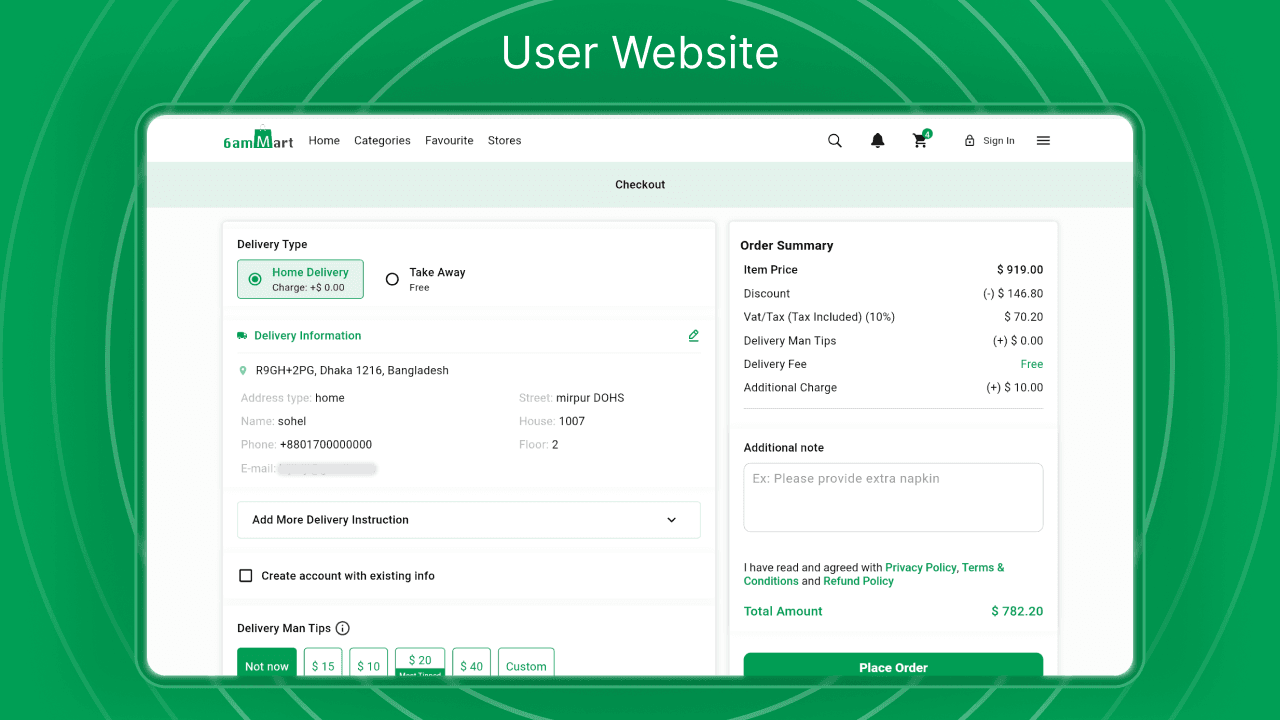Viewport: 1280px width, 720px height.
Task: Open the search magnifier icon
Action: click(835, 141)
